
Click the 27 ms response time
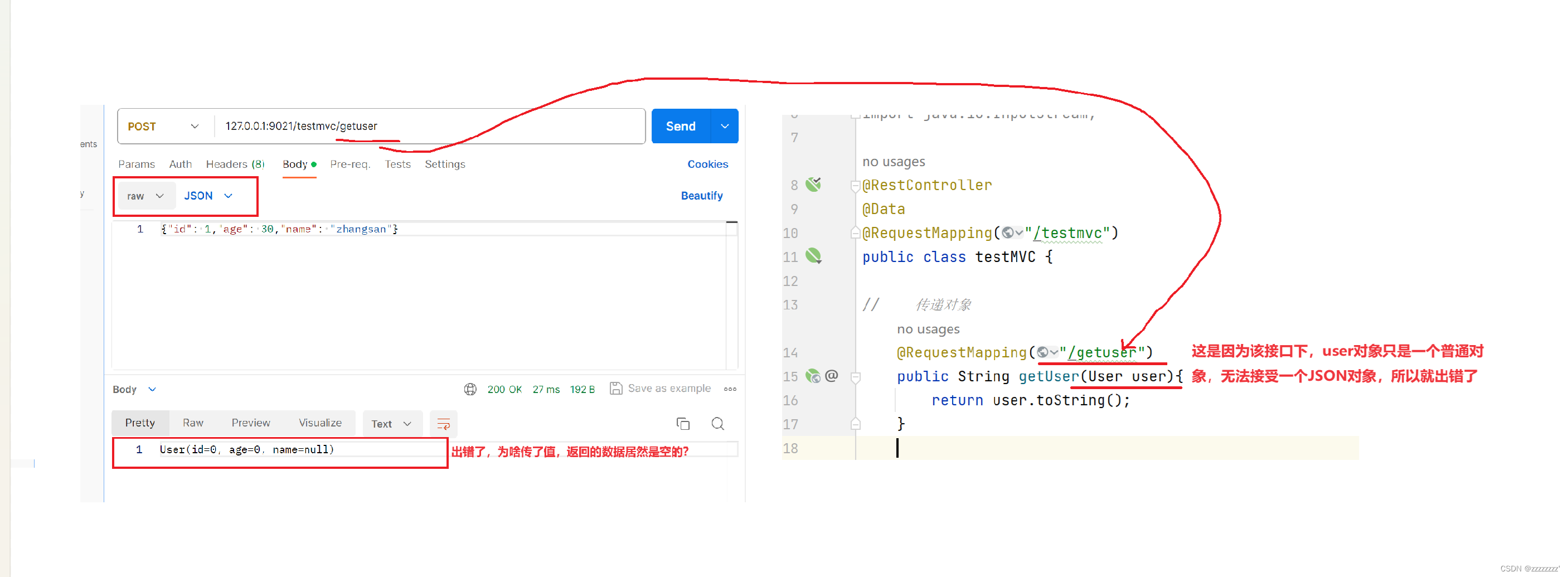[546, 390]
